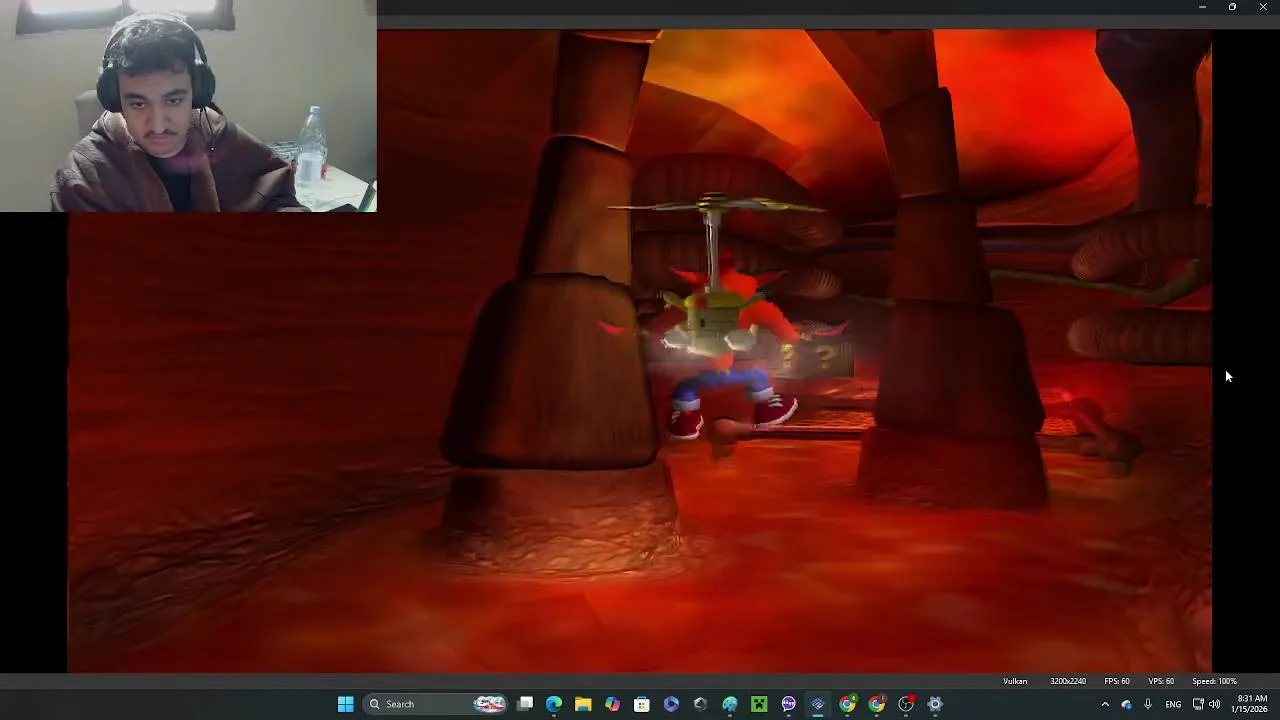Open Task View from the taskbar
The image size is (1280, 720).
[525, 704]
